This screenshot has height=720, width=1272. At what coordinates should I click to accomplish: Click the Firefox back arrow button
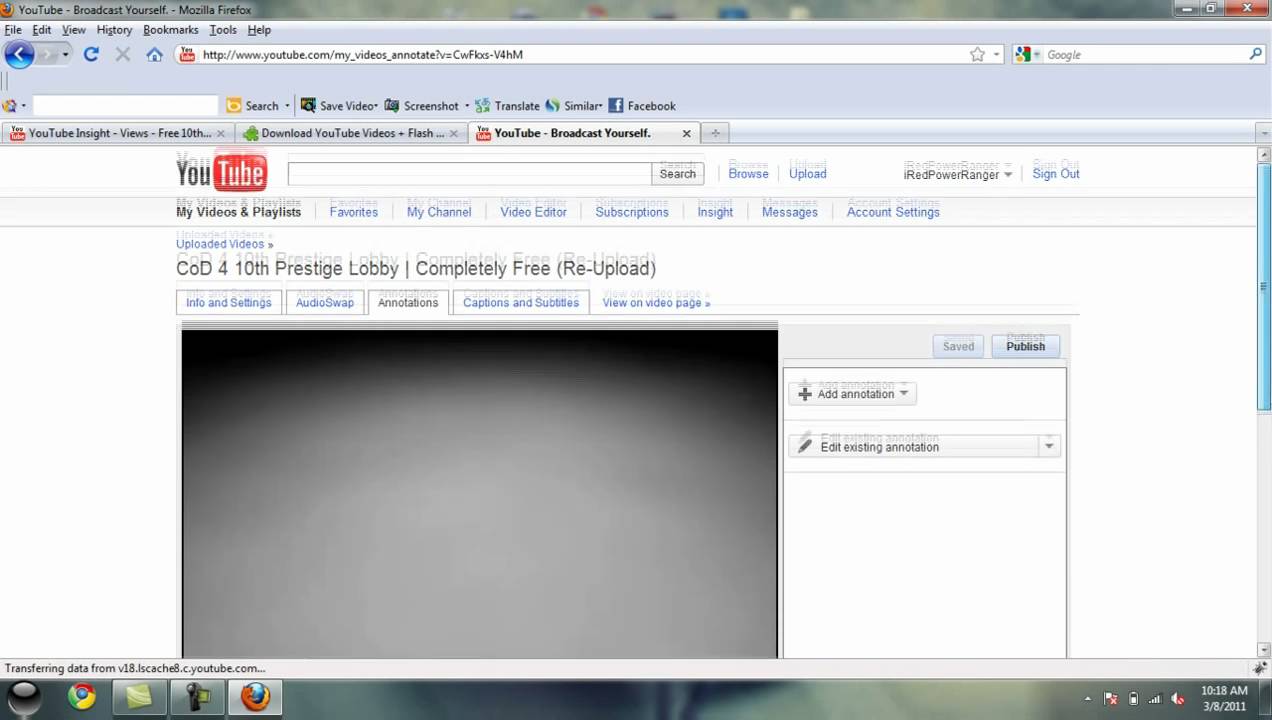[x=19, y=54]
